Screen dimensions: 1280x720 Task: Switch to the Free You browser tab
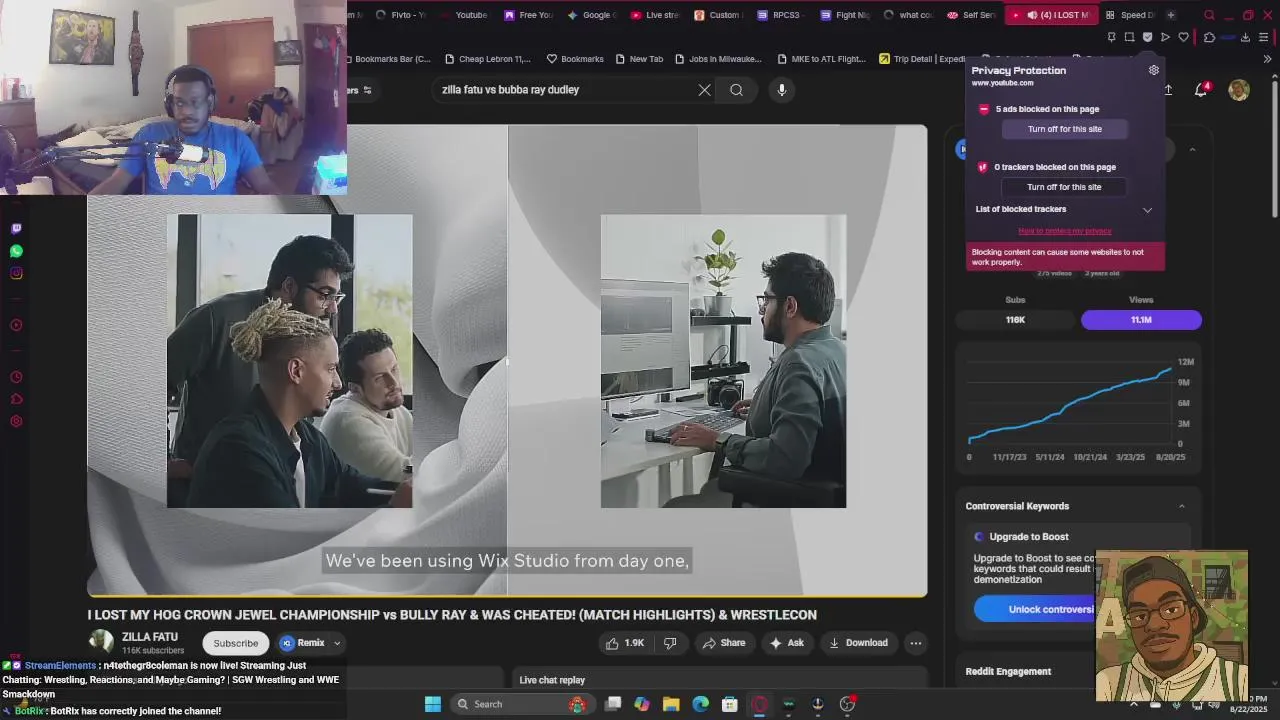[529, 15]
